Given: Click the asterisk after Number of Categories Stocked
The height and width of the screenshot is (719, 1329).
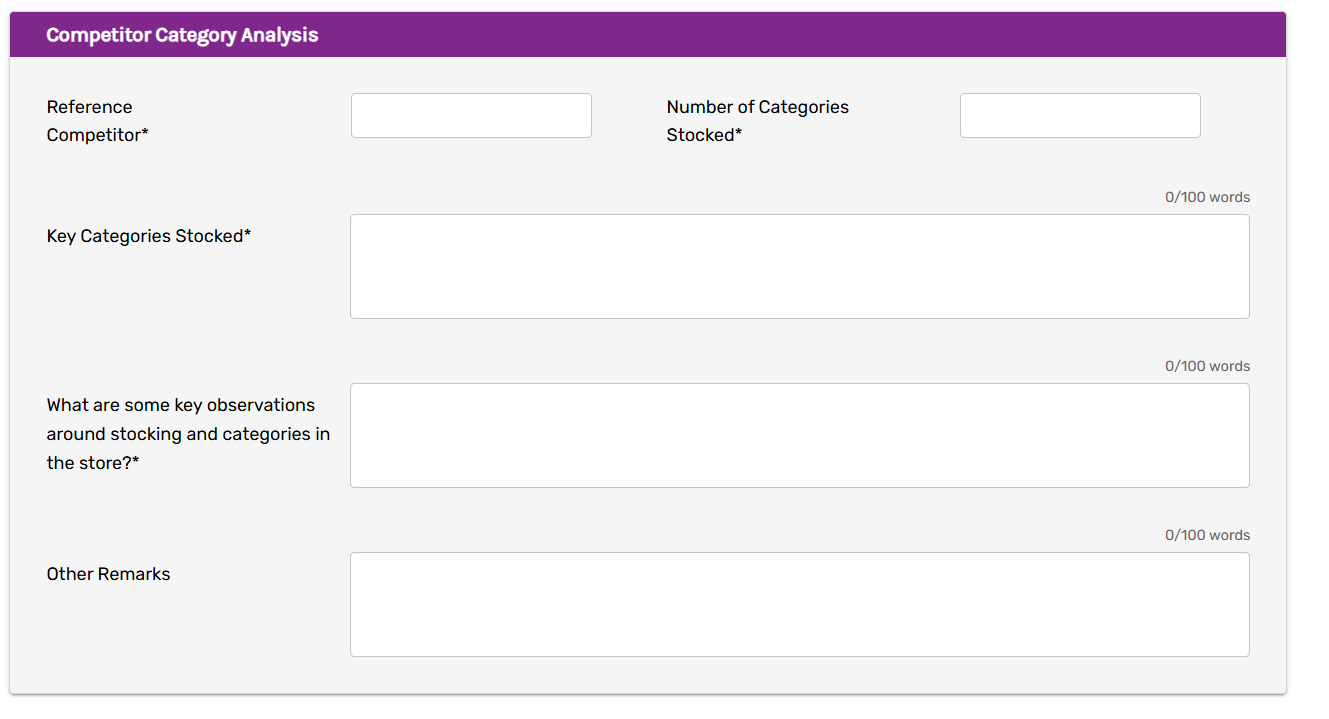Looking at the screenshot, I should click(739, 134).
